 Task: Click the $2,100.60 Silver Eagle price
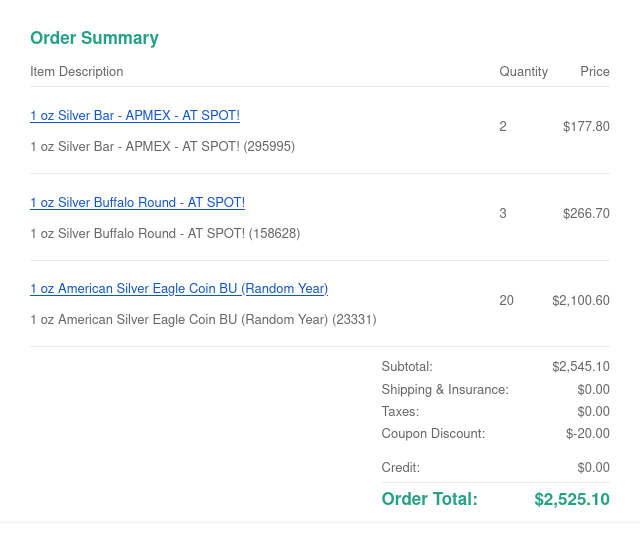[x=581, y=300]
